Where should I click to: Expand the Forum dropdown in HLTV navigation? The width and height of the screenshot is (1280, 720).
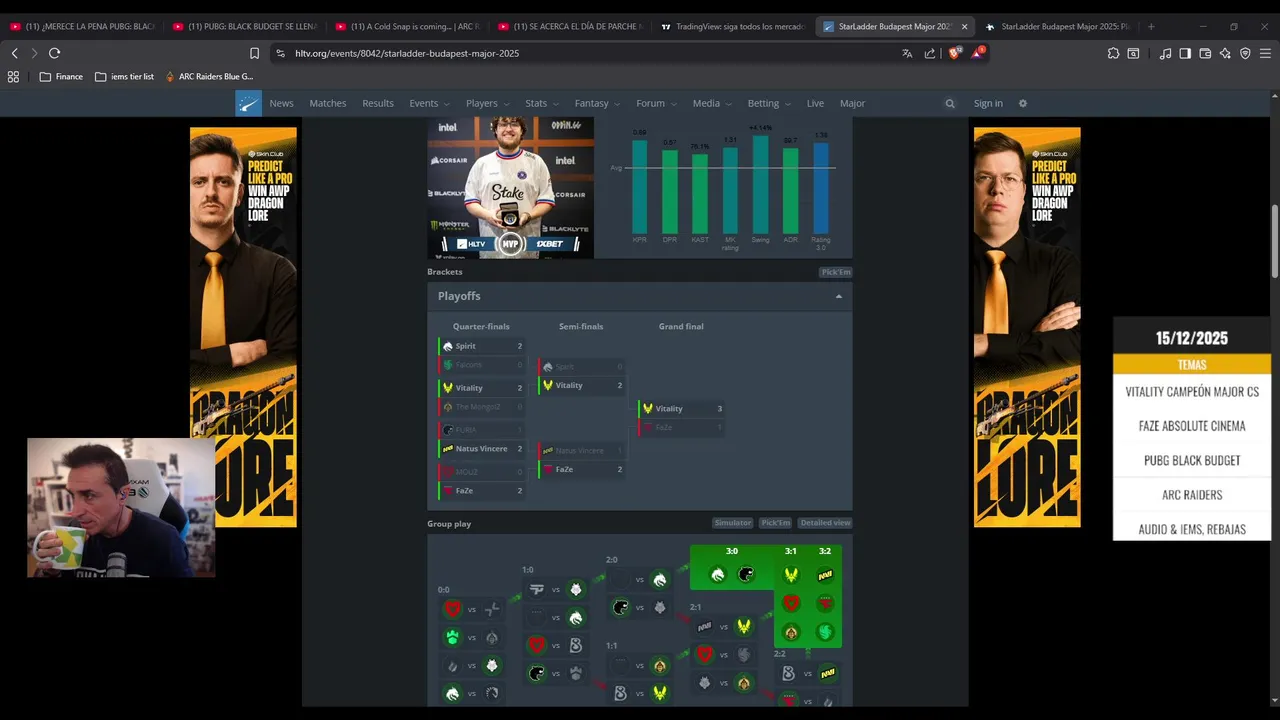[656, 103]
